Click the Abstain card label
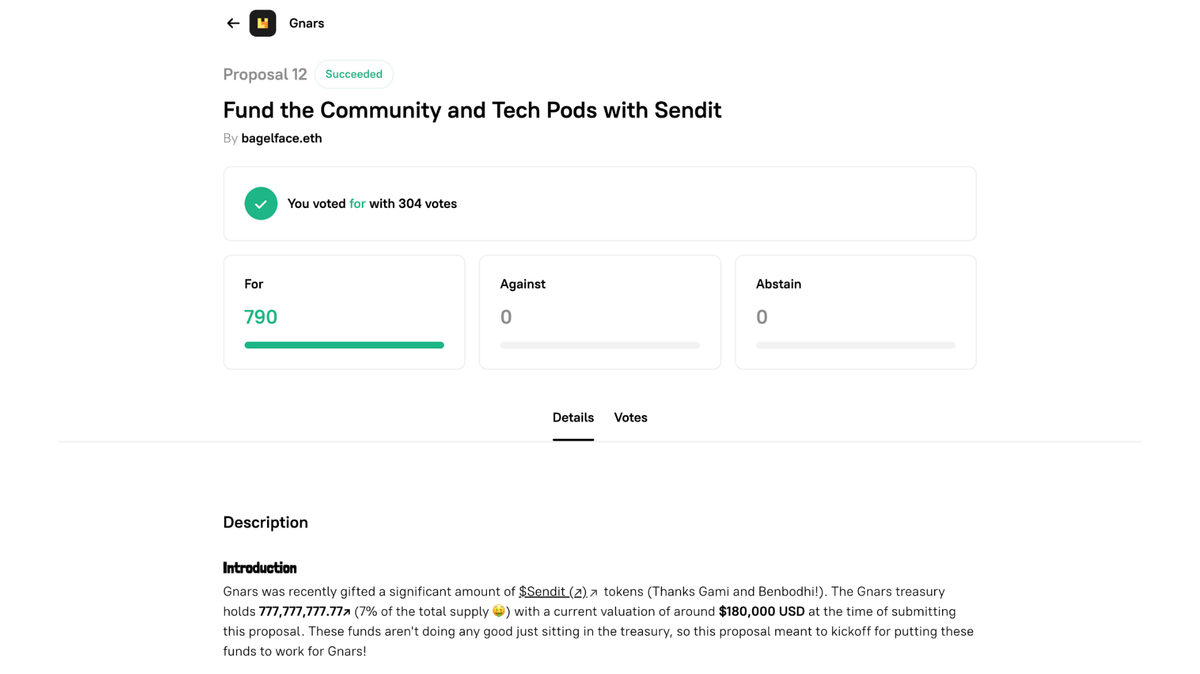Screen dimensions: 1200x674 pyautogui.click(x=778, y=284)
